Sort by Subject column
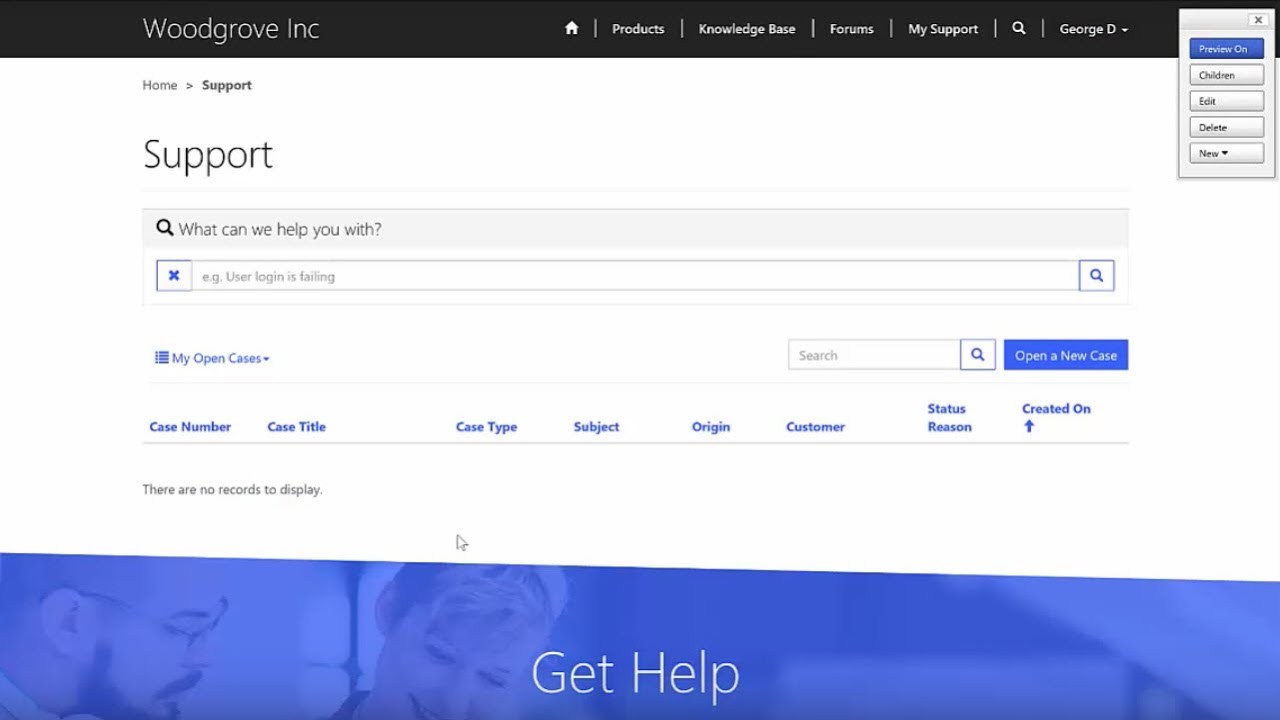 (597, 427)
